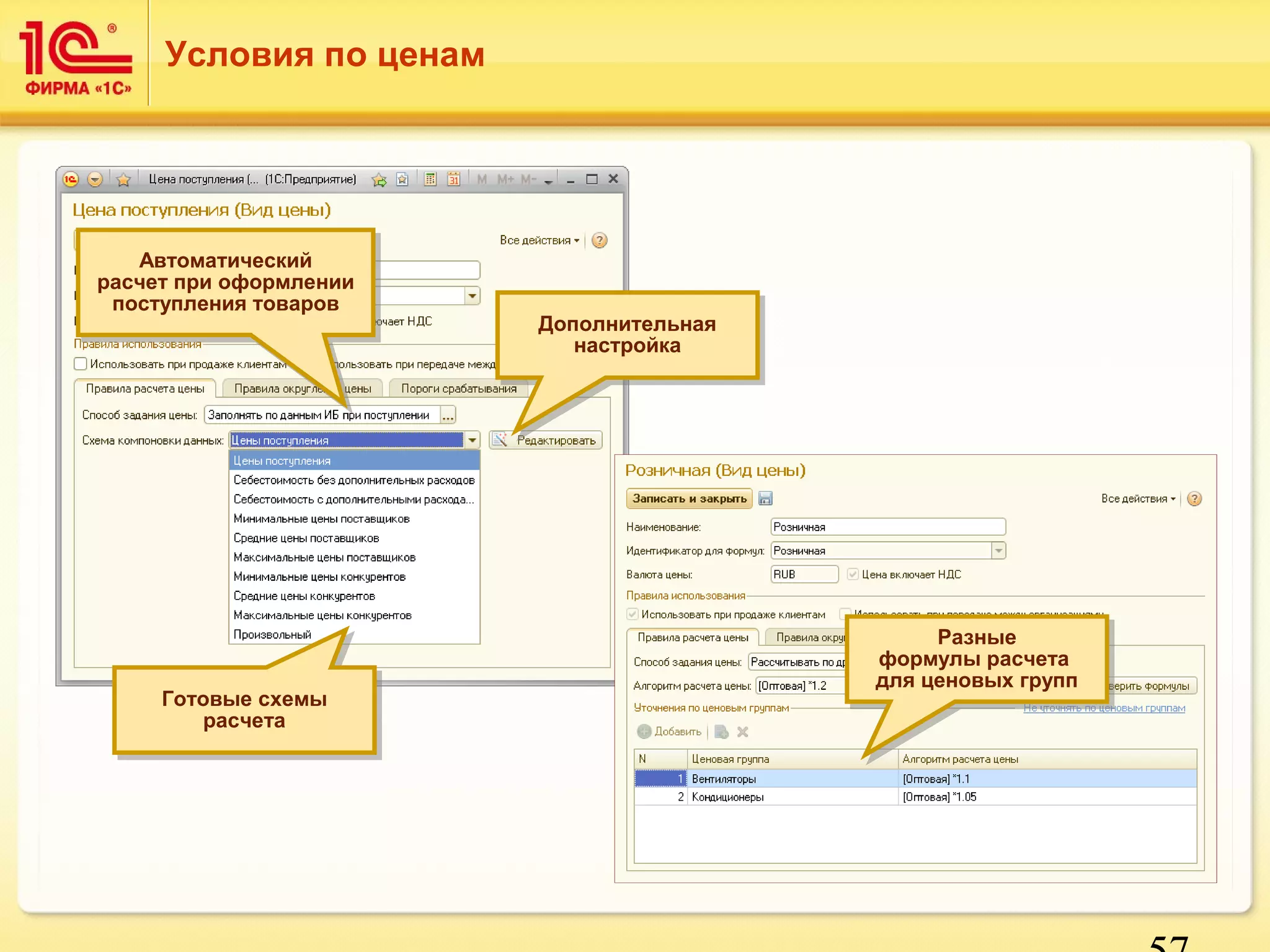Click the add-to-favorites star with arrow icon
1270x952 pixels.
pyautogui.click(x=379, y=180)
